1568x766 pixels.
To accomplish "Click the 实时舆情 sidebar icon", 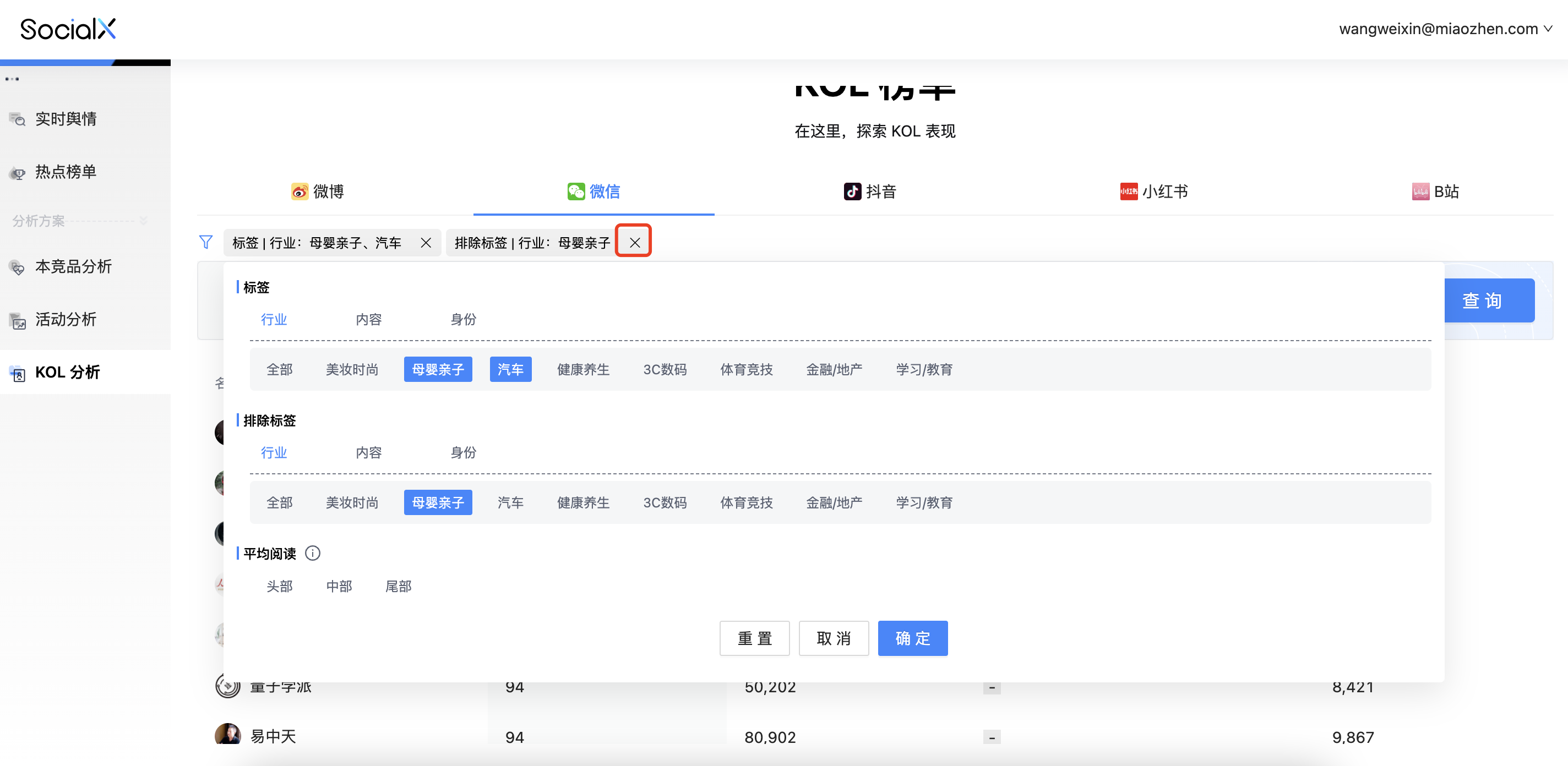I will pos(18,119).
